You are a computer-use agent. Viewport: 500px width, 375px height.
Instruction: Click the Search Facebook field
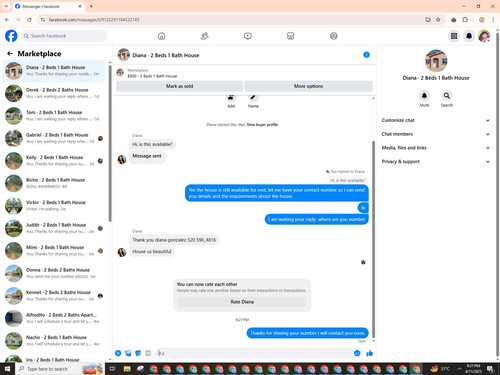point(64,36)
